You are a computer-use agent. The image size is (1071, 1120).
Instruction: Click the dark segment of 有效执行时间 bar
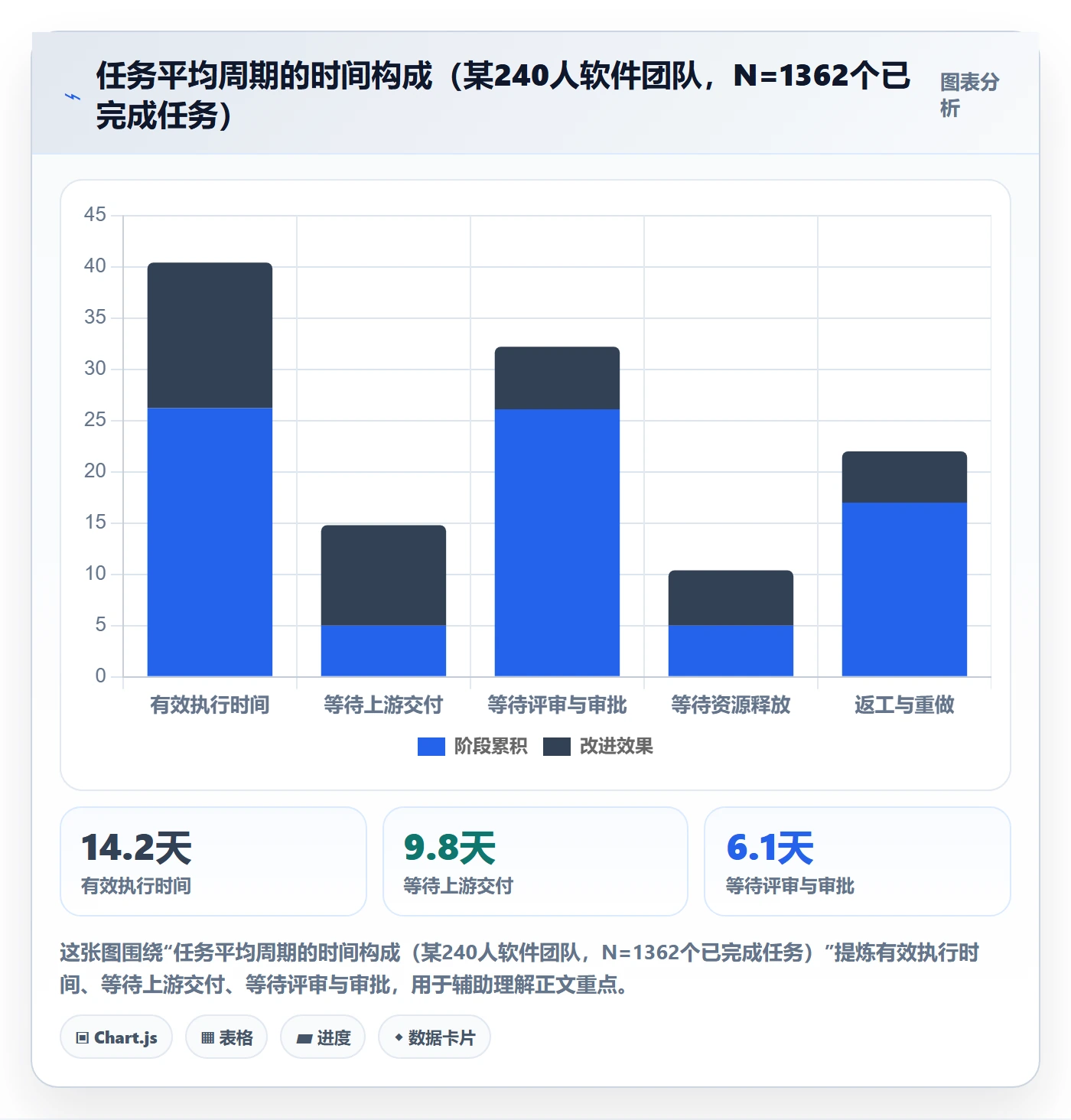coord(210,335)
